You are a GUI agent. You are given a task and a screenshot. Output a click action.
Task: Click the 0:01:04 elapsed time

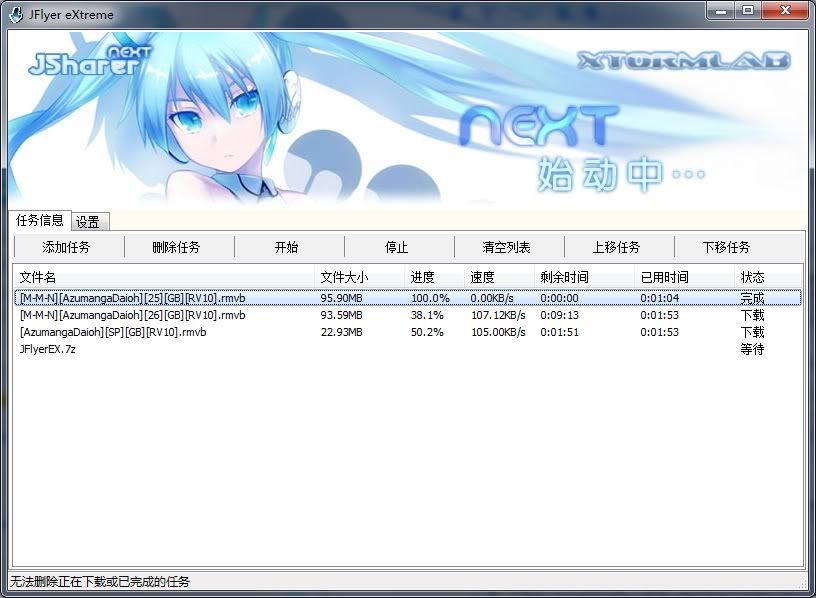click(659, 298)
